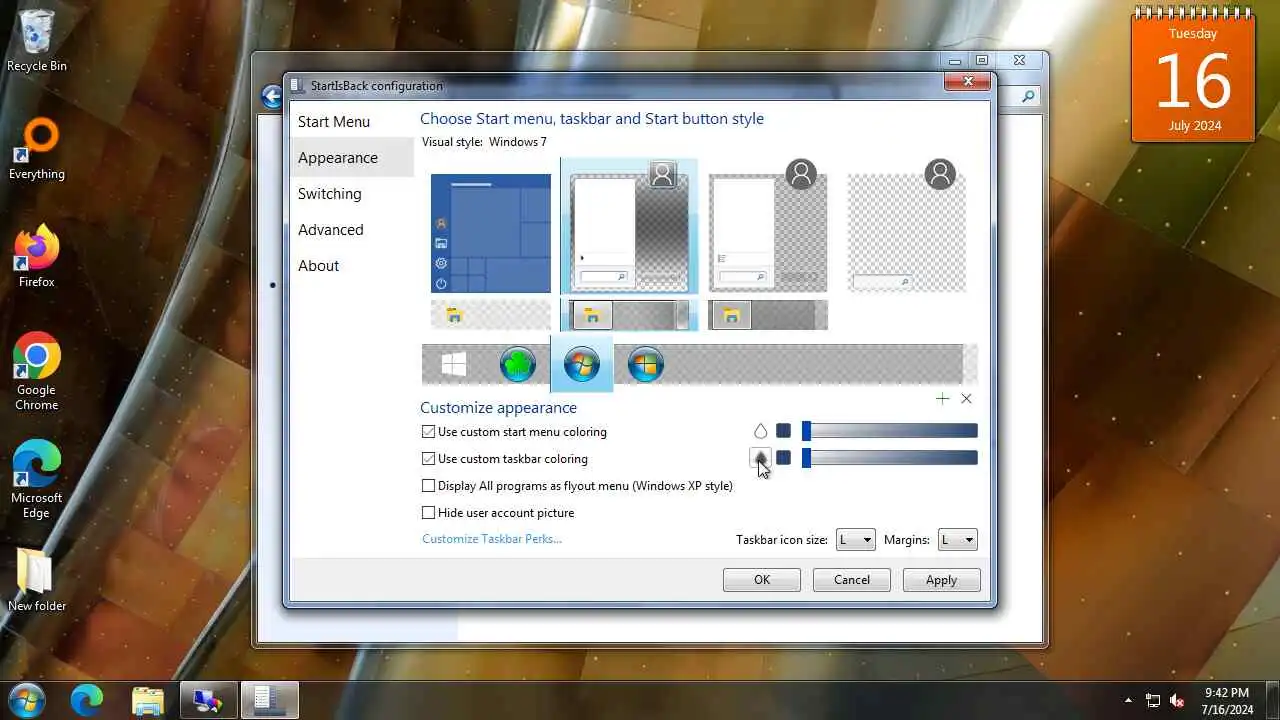Viewport: 1280px width, 720px height.
Task: Toggle Use custom taskbar coloring
Action: pos(505,459)
